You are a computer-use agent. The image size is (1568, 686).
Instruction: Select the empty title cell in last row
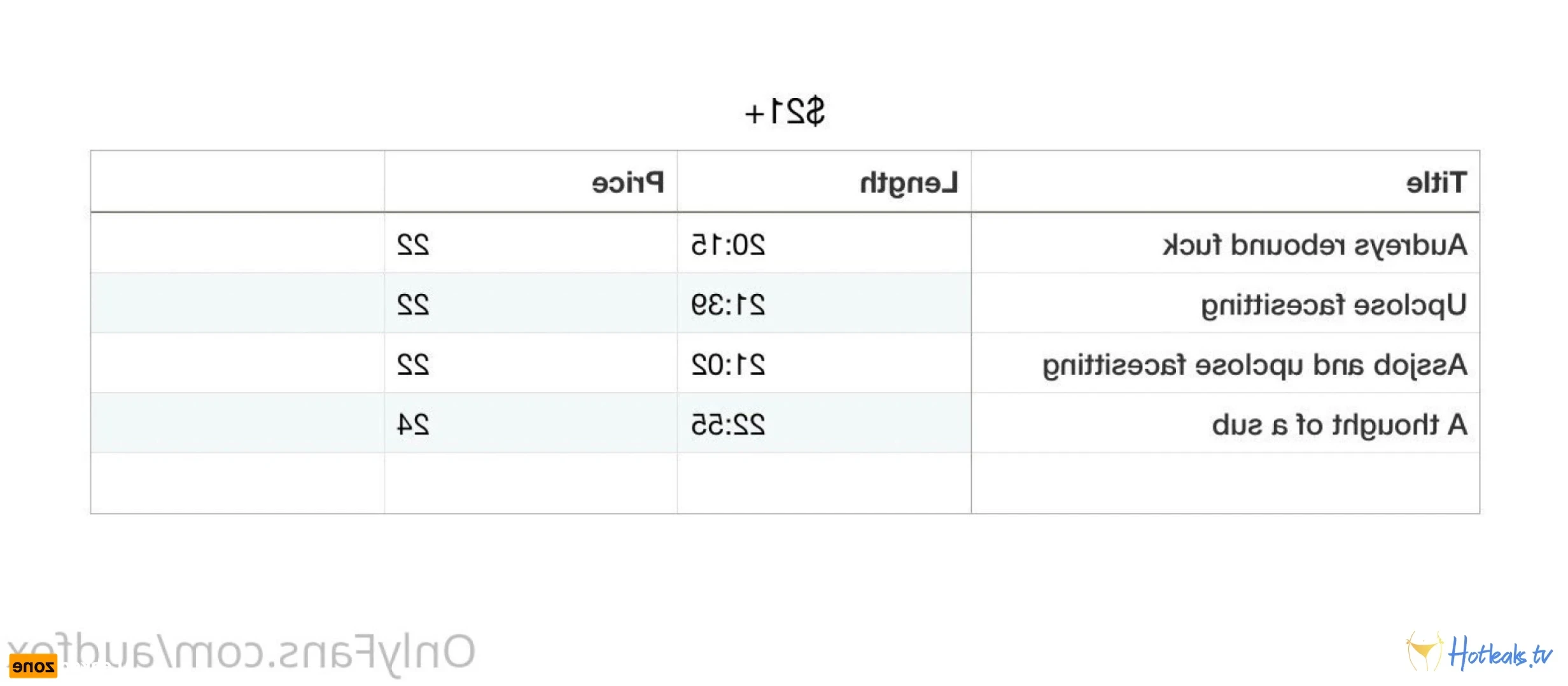point(1225,483)
